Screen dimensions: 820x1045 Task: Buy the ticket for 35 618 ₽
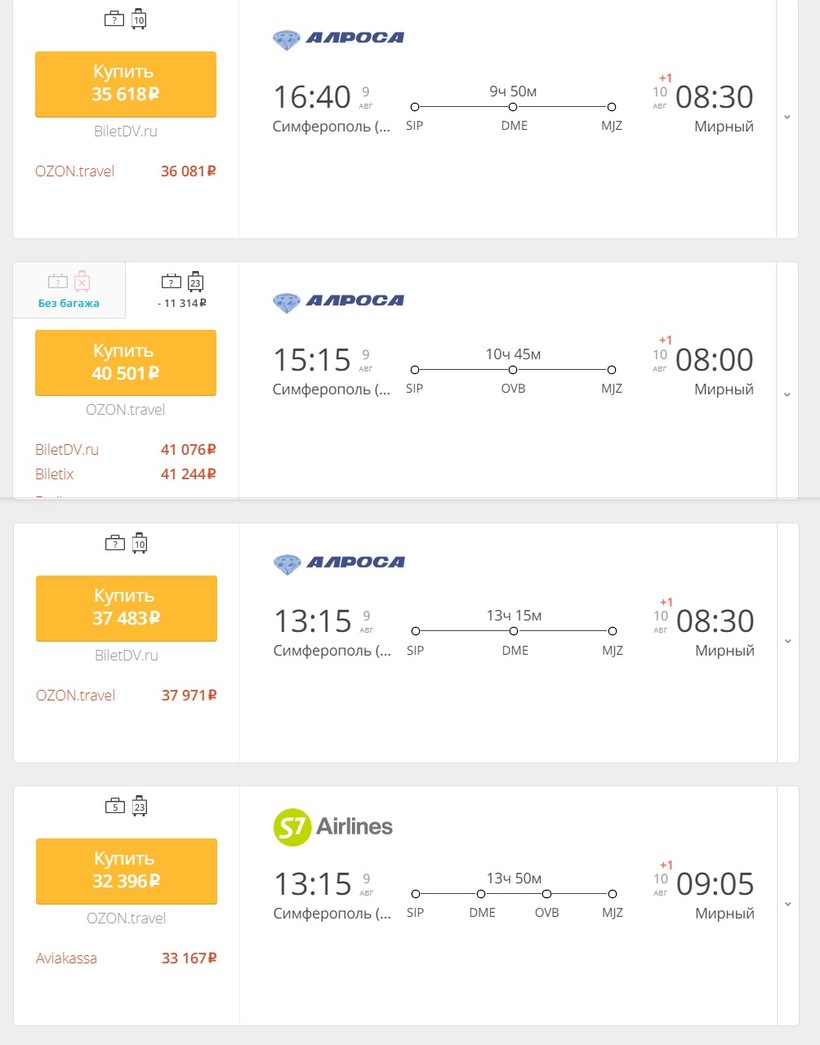click(x=126, y=84)
